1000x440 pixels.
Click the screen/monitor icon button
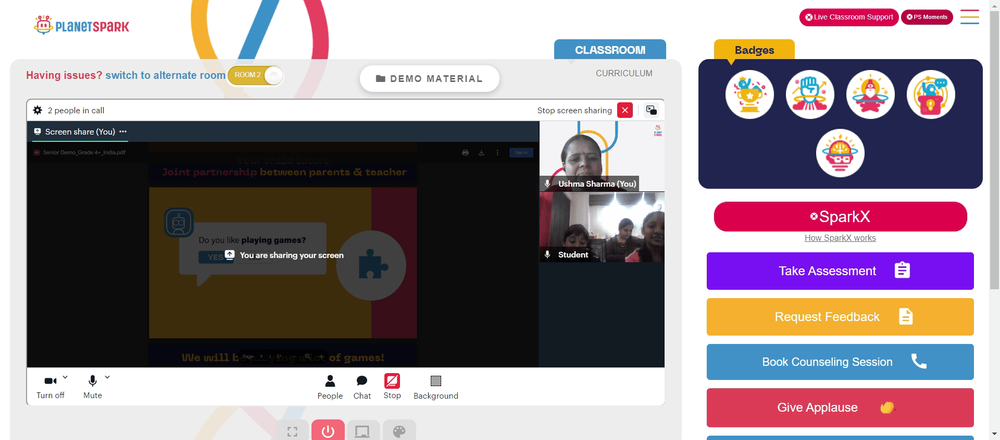tap(363, 432)
